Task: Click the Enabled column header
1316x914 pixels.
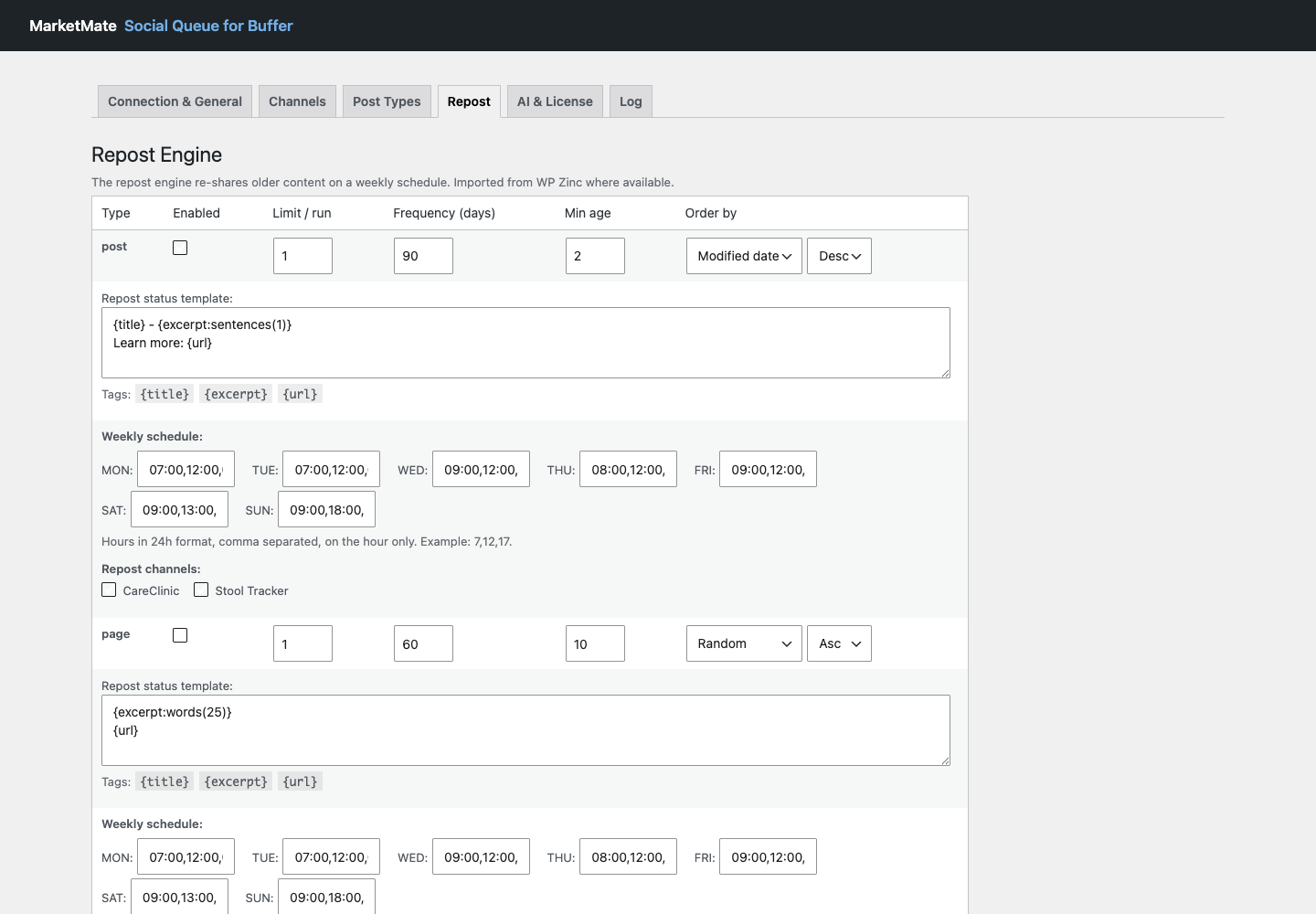Action: (196, 213)
